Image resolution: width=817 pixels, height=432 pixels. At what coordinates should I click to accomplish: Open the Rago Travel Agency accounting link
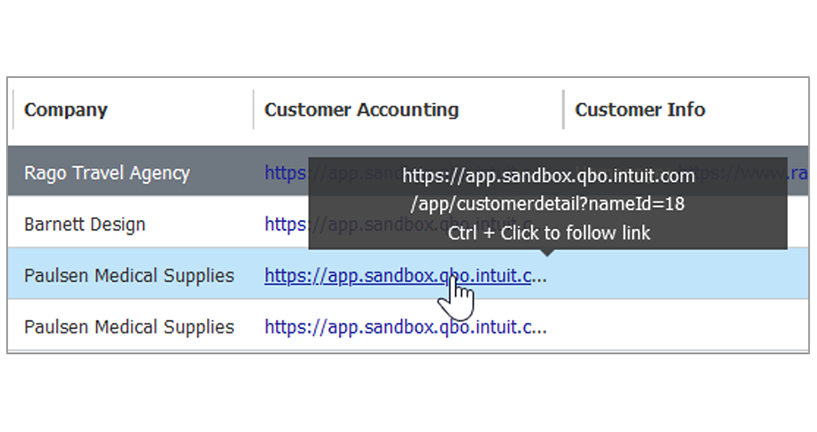(285, 172)
